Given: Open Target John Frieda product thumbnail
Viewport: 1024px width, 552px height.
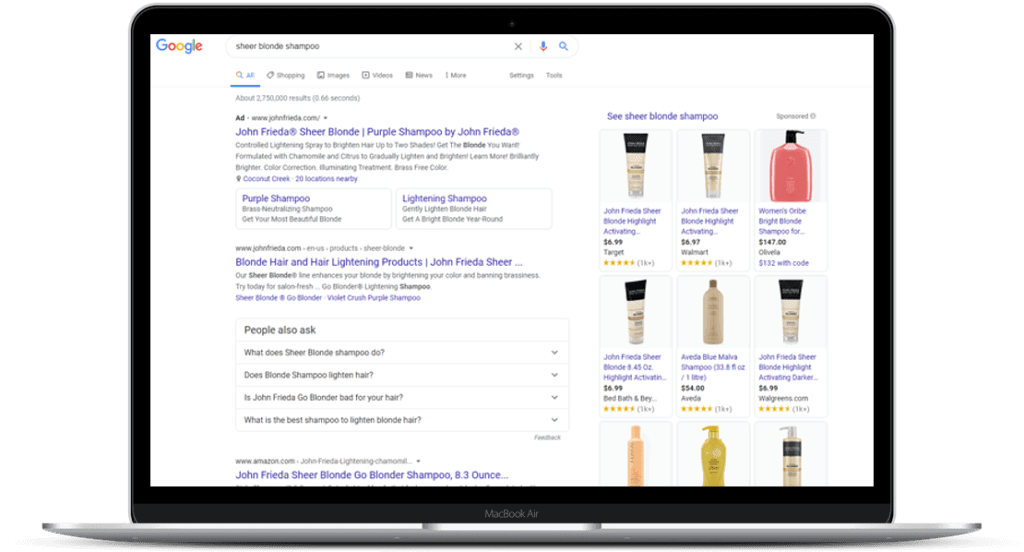Looking at the screenshot, I should pyautogui.click(x=635, y=166).
